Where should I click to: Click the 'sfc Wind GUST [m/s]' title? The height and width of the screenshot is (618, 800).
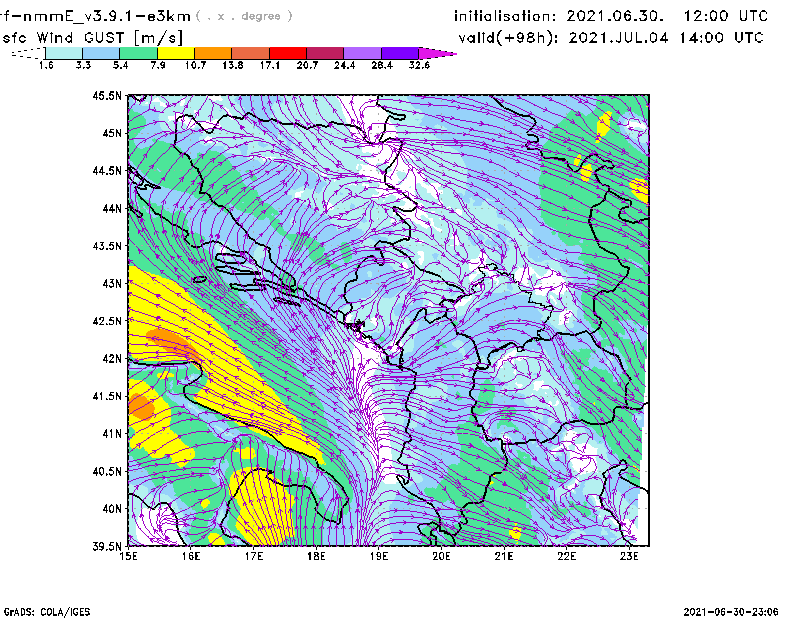click(92, 38)
